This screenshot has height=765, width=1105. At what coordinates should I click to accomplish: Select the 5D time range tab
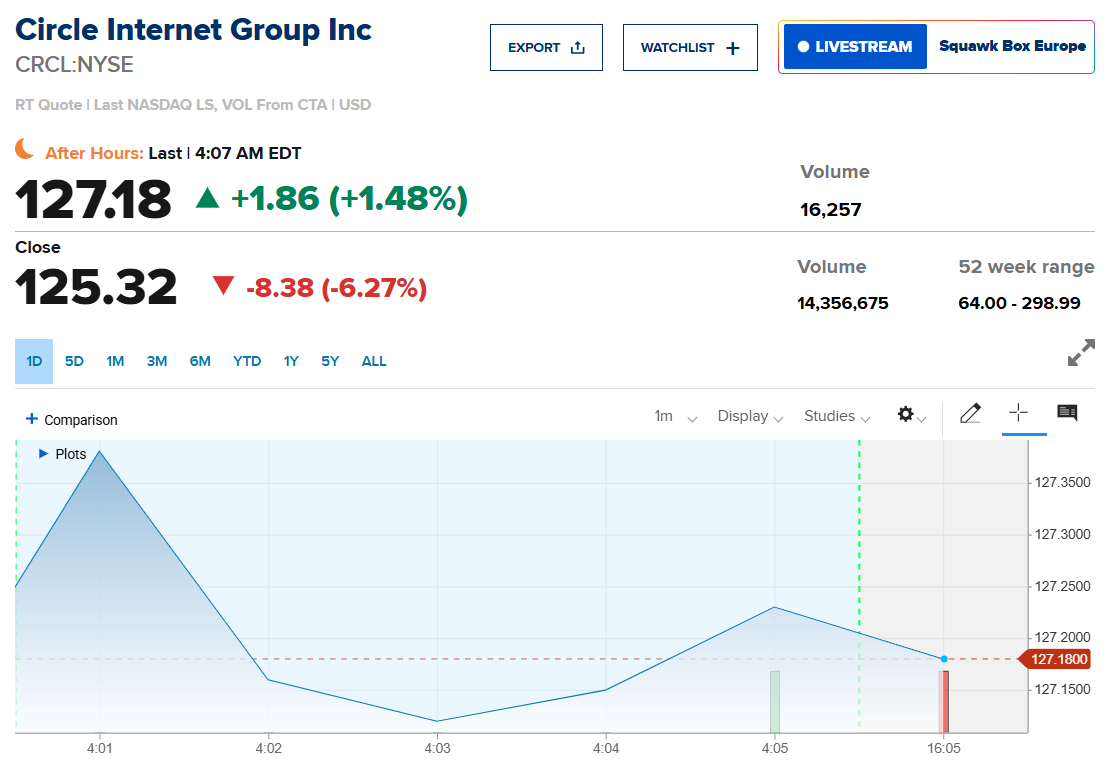click(x=74, y=361)
